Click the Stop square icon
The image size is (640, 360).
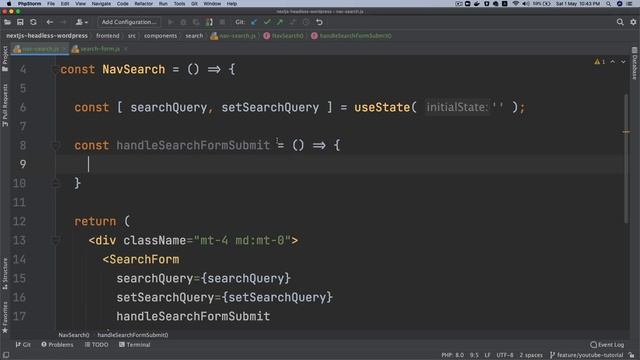tap(222, 22)
